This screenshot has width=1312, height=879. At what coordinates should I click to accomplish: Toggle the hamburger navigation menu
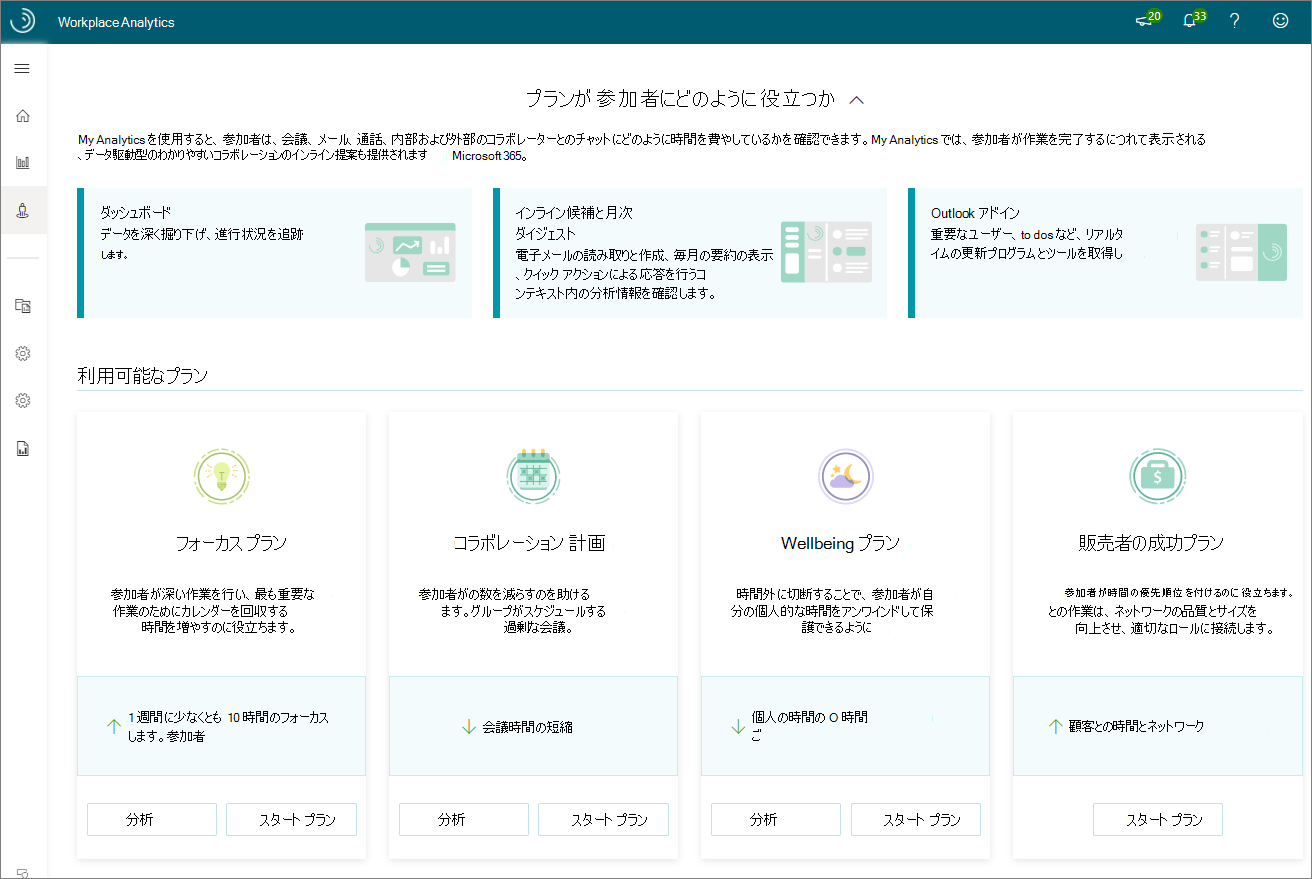(x=22, y=69)
